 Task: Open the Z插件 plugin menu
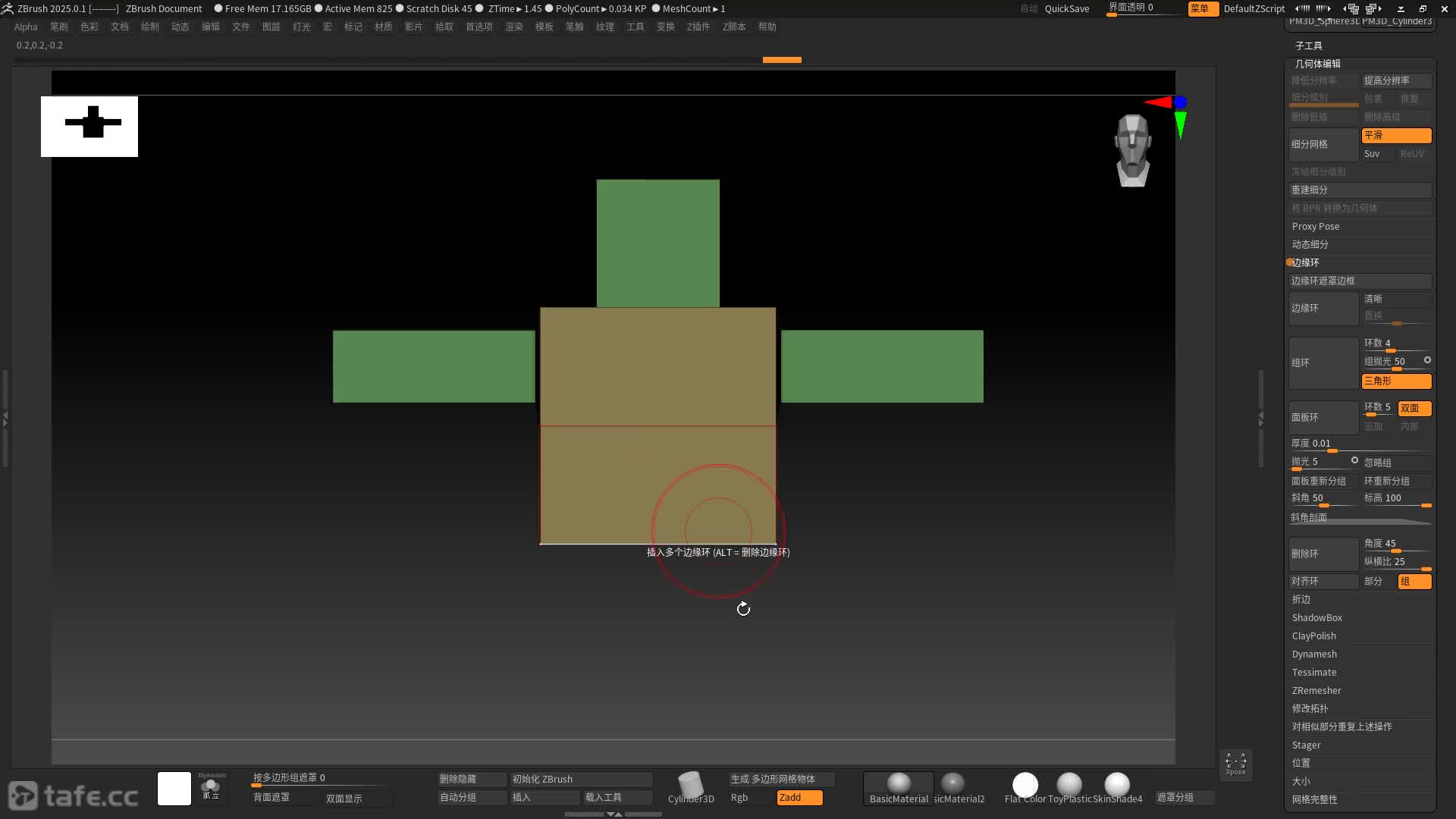[x=698, y=27]
